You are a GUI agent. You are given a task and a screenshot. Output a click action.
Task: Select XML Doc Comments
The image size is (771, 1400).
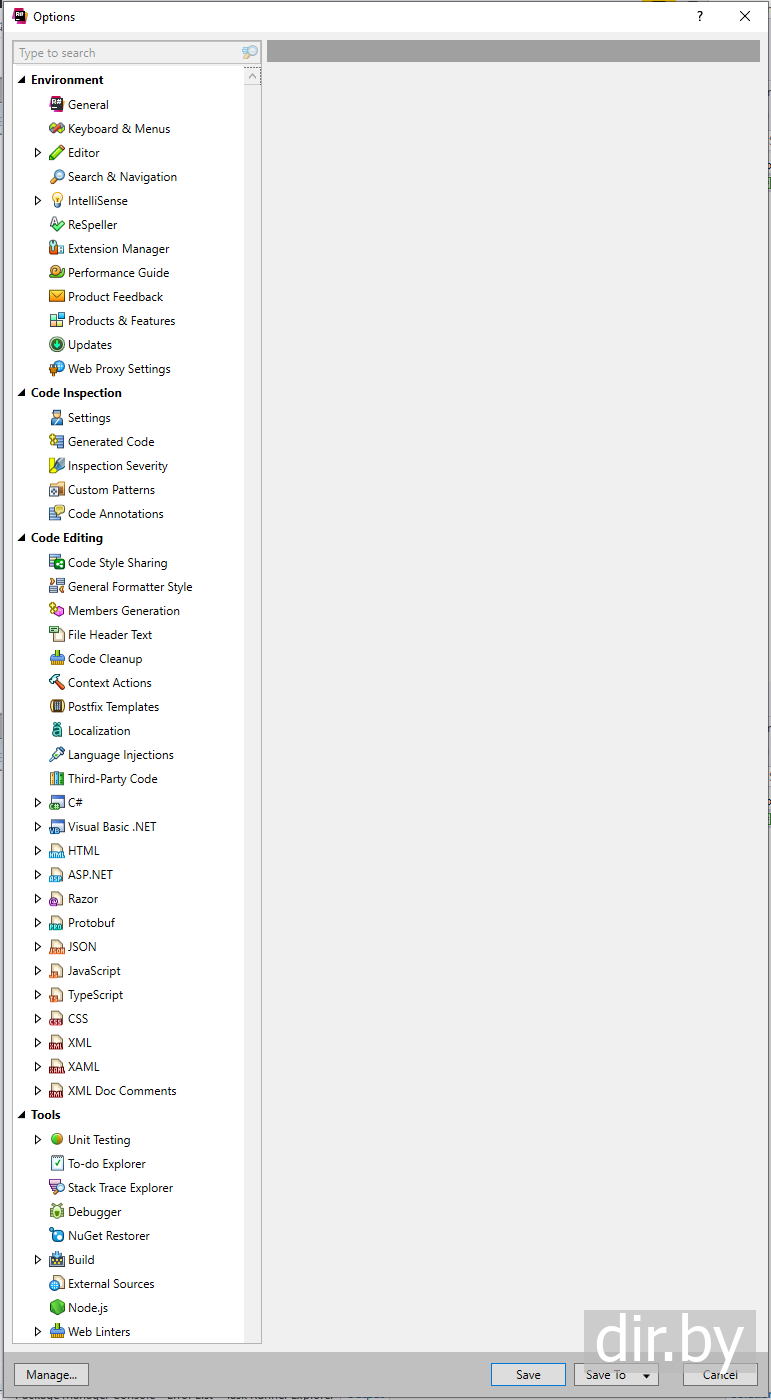tap(122, 1091)
